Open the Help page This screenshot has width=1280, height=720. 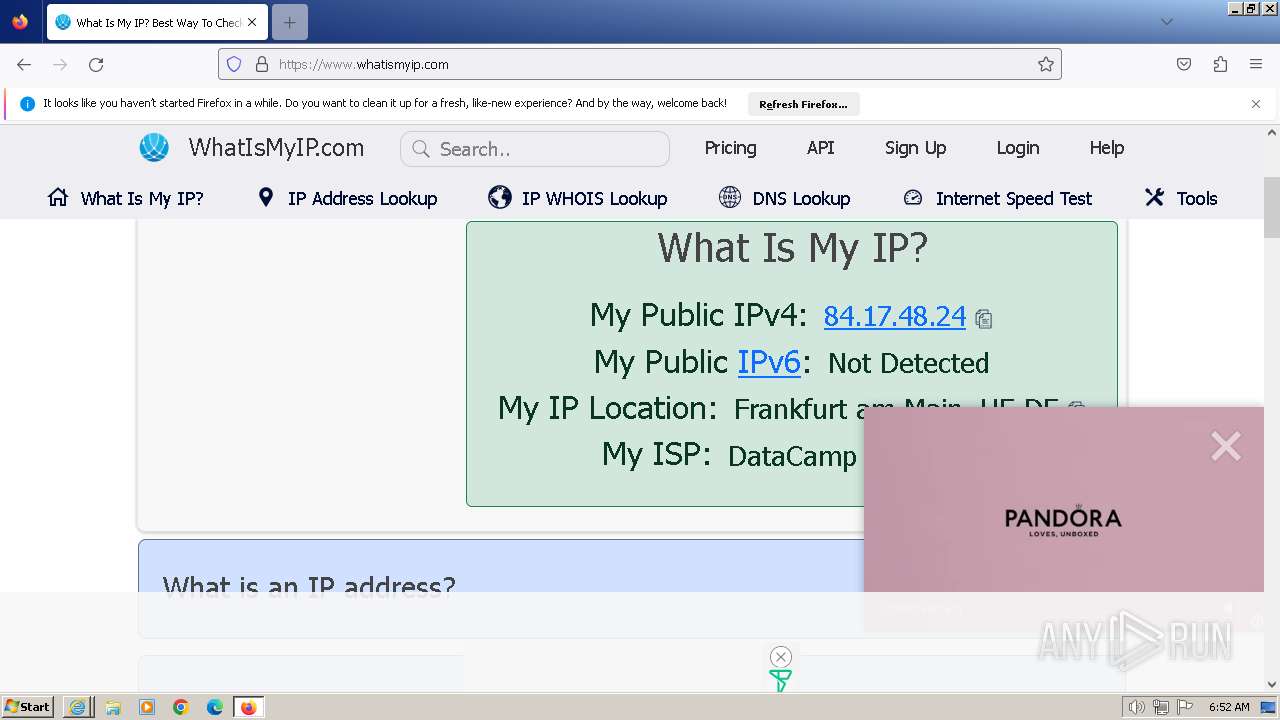click(x=1106, y=148)
